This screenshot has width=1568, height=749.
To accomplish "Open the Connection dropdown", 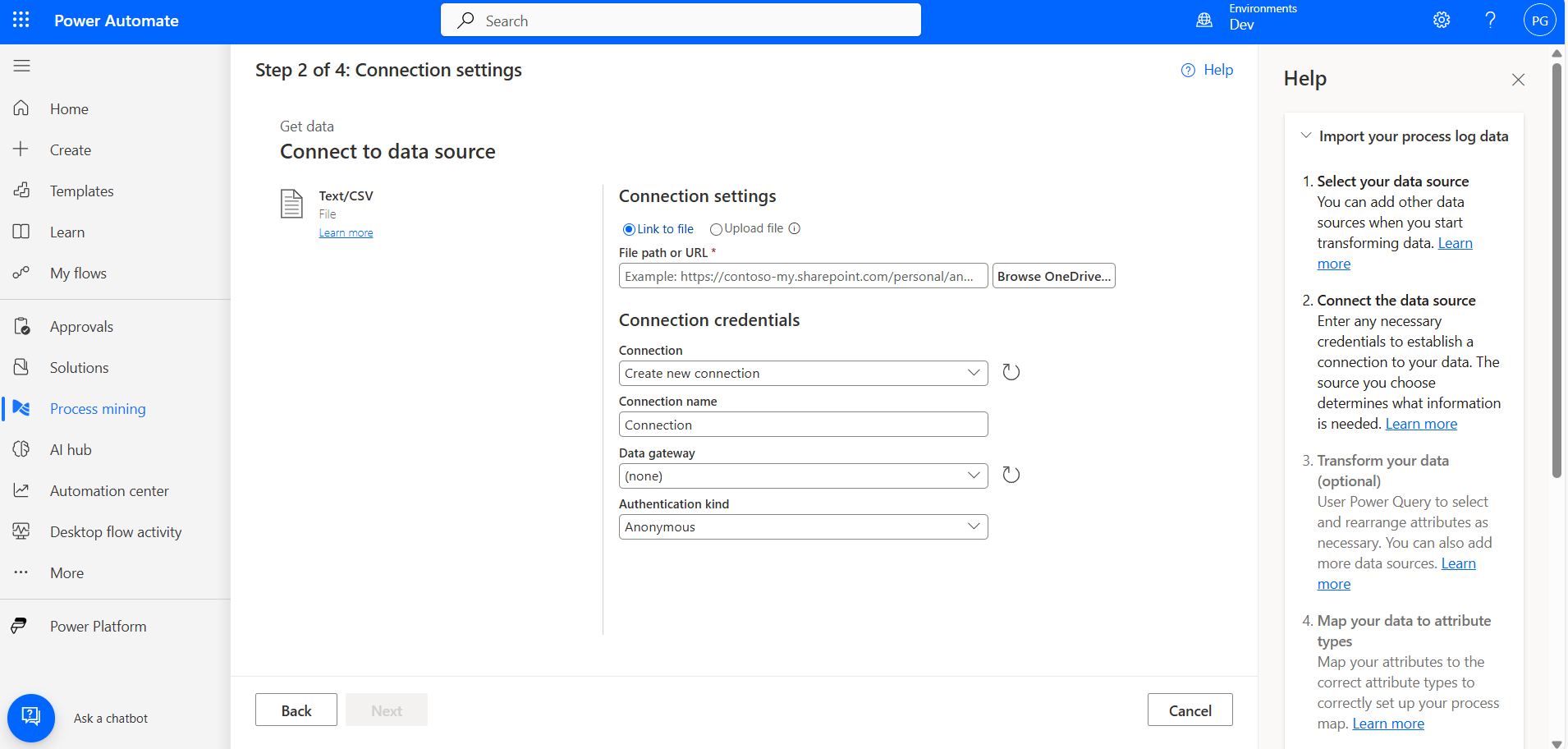I will tap(802, 374).
